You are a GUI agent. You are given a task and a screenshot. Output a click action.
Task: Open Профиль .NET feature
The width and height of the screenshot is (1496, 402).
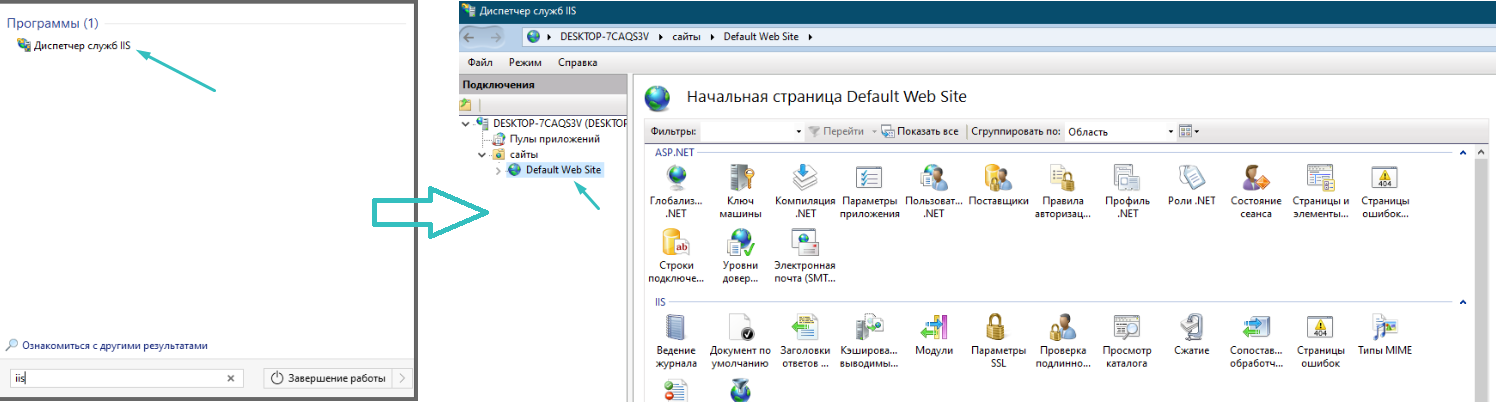(1127, 192)
